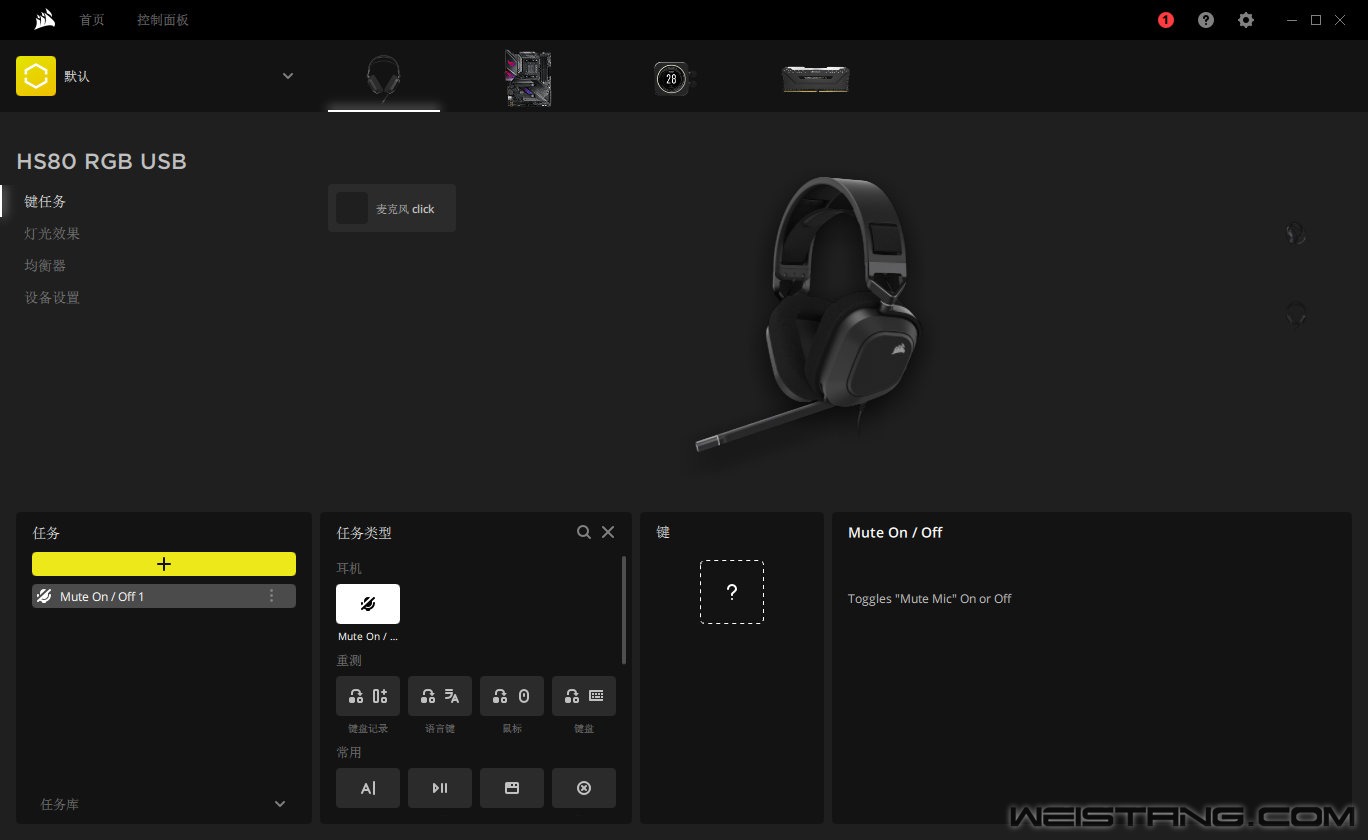
Task: Click the task types panel scrollbar
Action: [624, 610]
